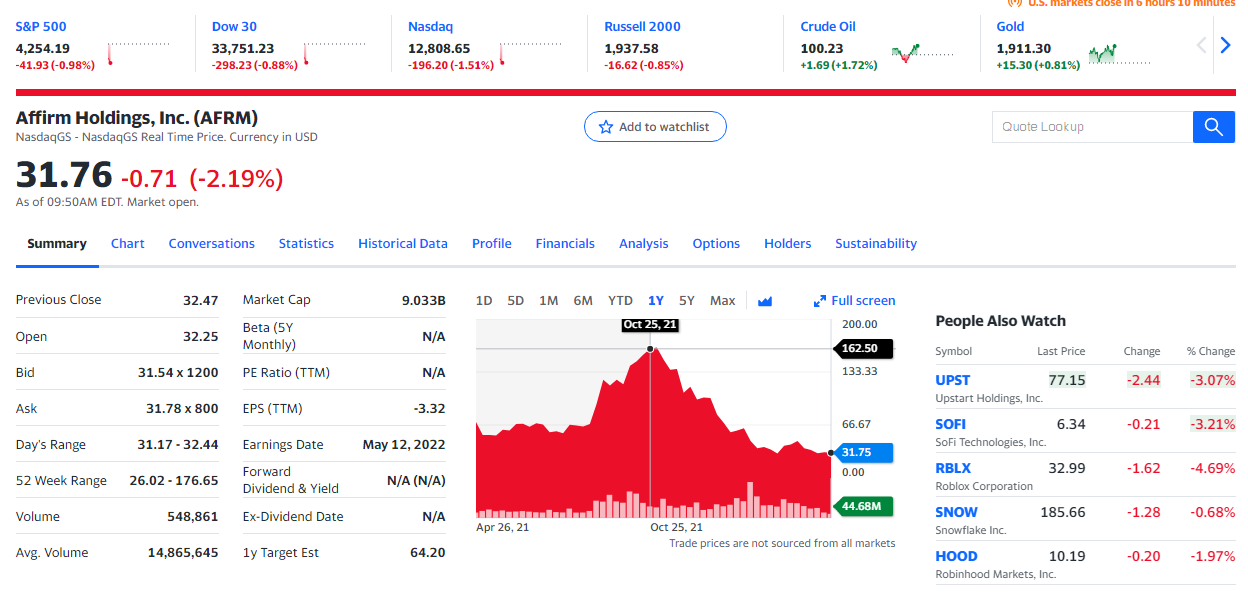The height and width of the screenshot is (601, 1248).
Task: Open the Dow 30 index link
Action: [x=234, y=27]
